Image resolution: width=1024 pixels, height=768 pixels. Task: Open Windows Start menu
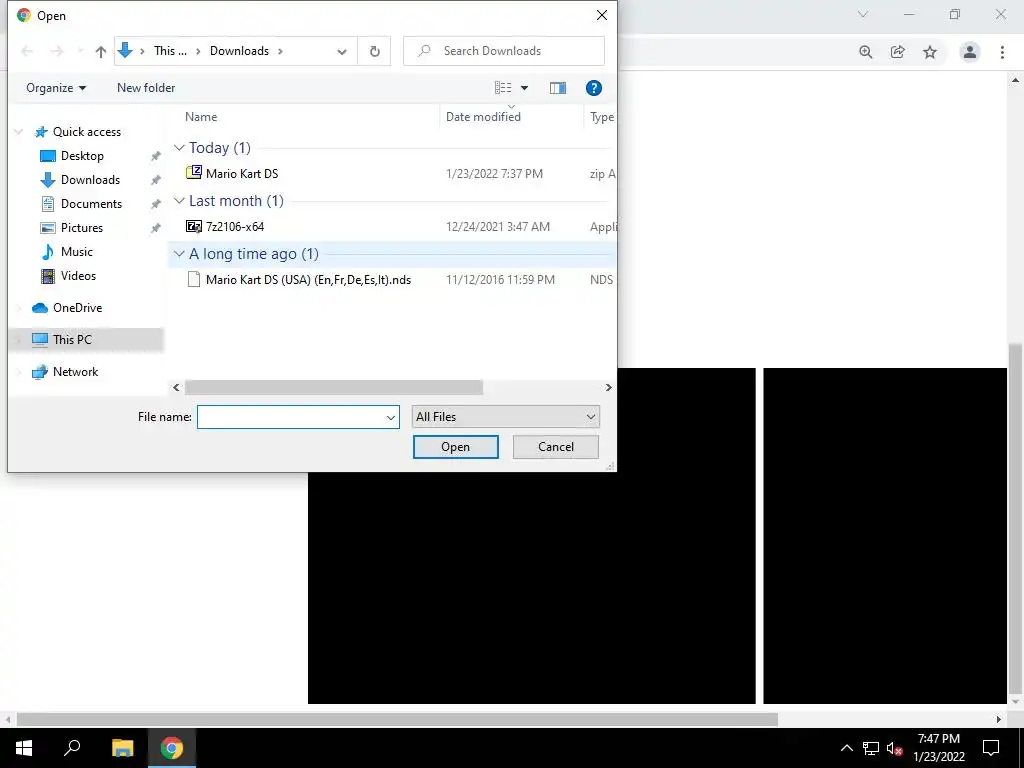pos(24,748)
